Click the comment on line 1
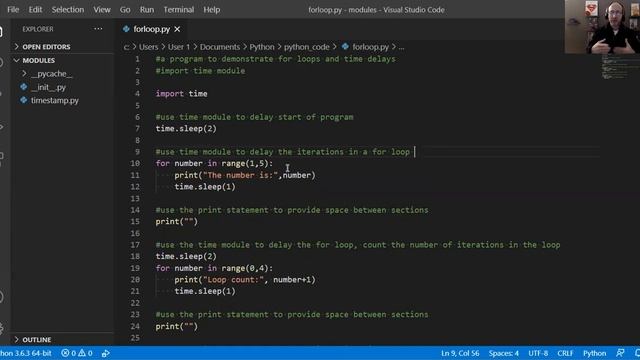The image size is (640, 360). coord(276,59)
